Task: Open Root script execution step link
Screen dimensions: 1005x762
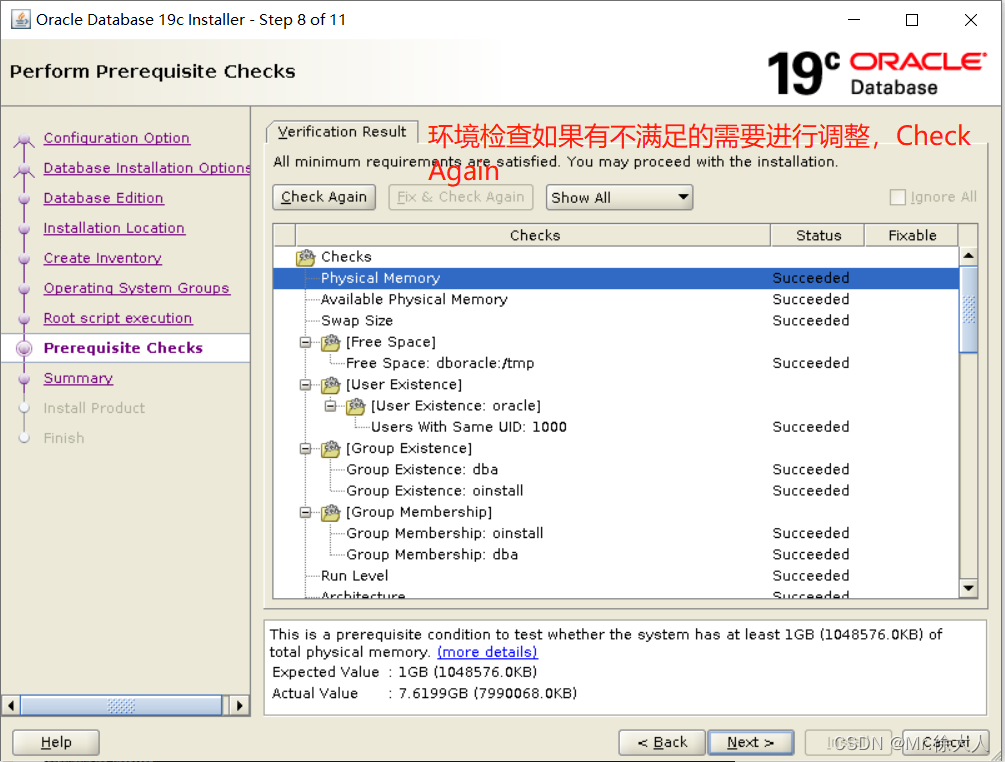Action: tap(118, 319)
